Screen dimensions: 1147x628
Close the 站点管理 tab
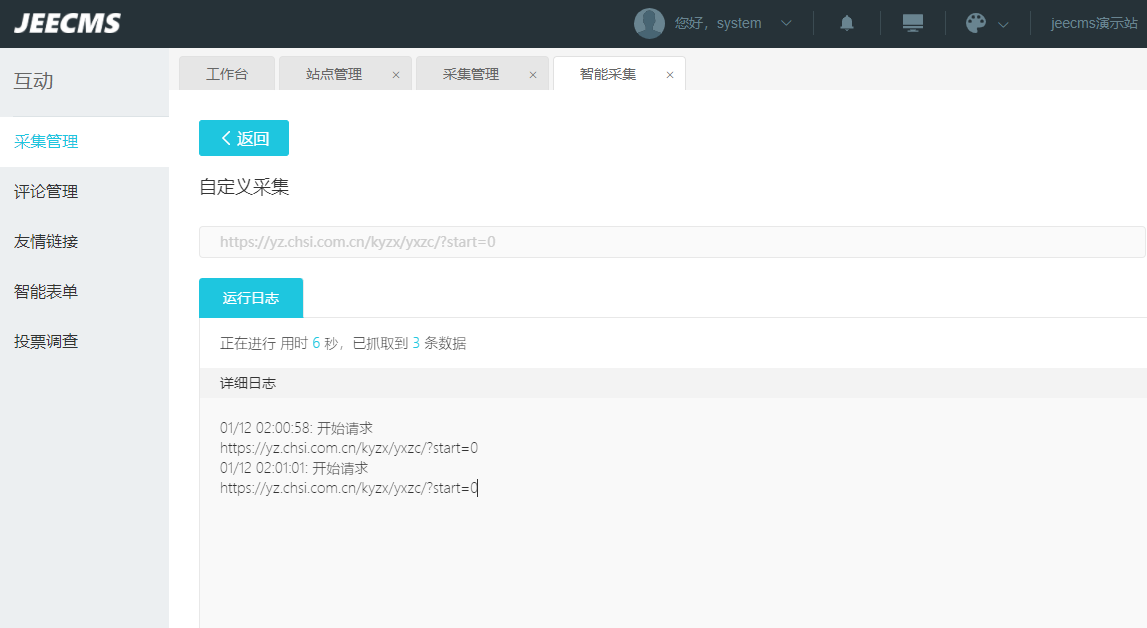tap(396, 75)
